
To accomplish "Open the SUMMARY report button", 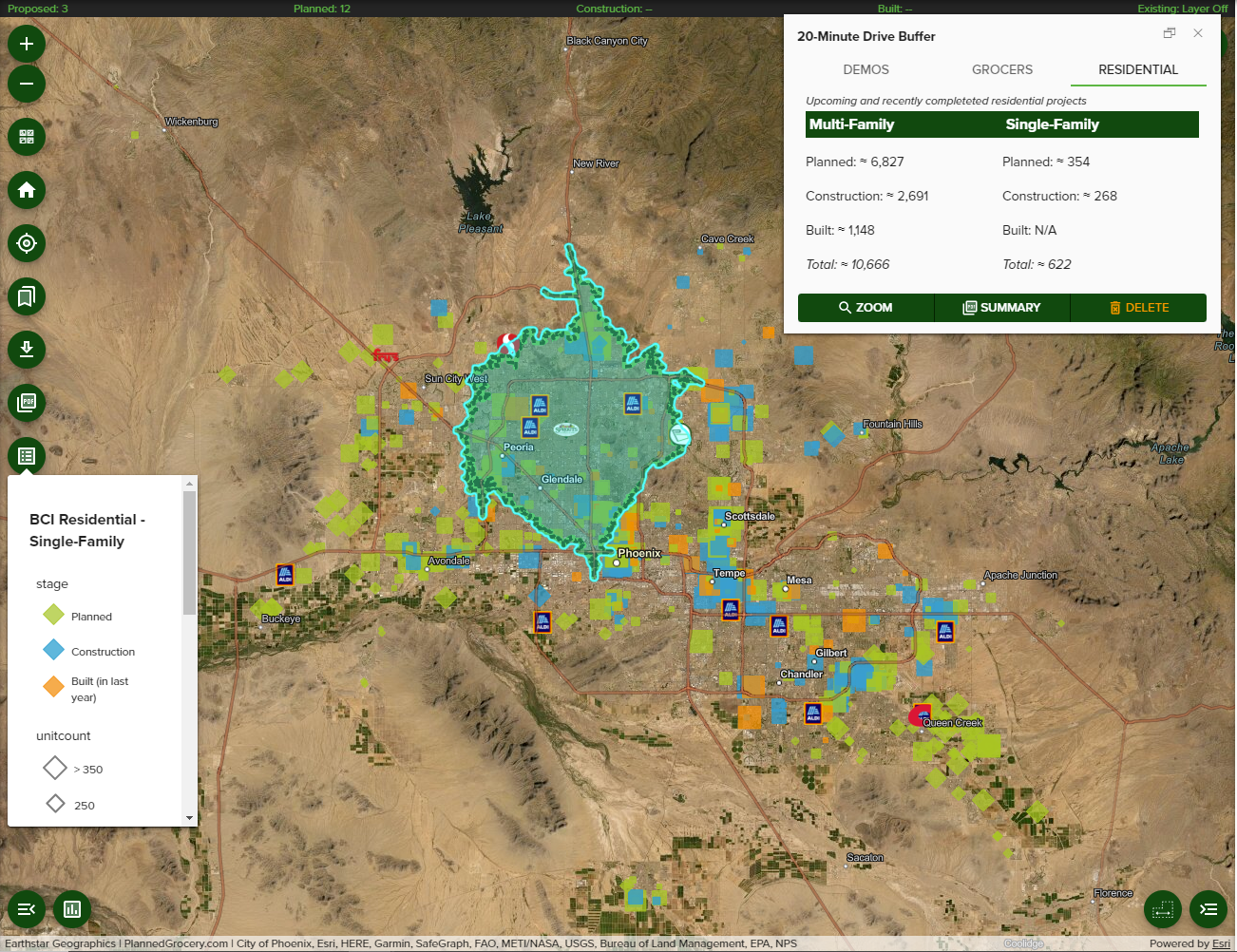I will coord(1001,308).
